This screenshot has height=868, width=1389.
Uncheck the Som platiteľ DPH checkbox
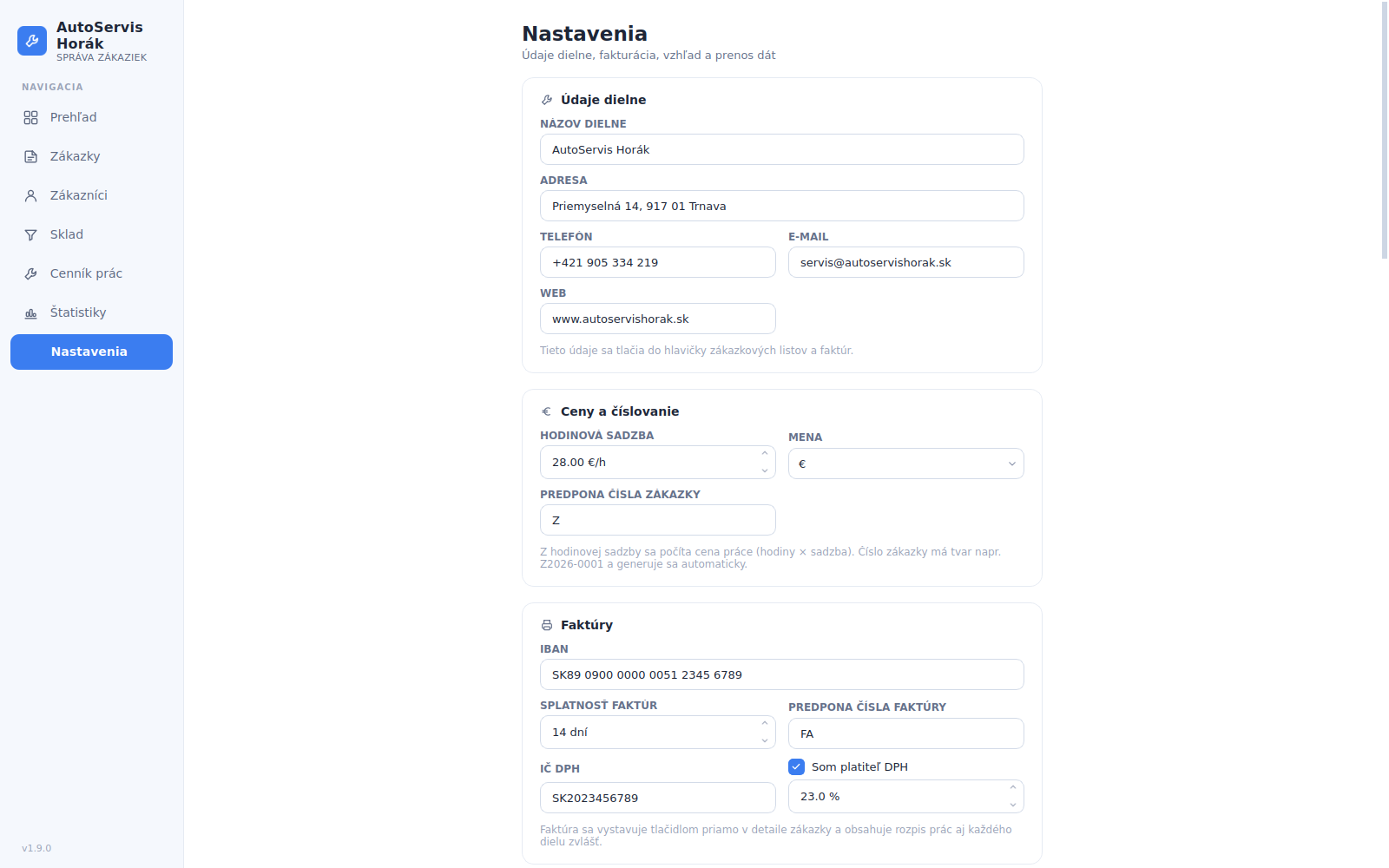point(797,766)
